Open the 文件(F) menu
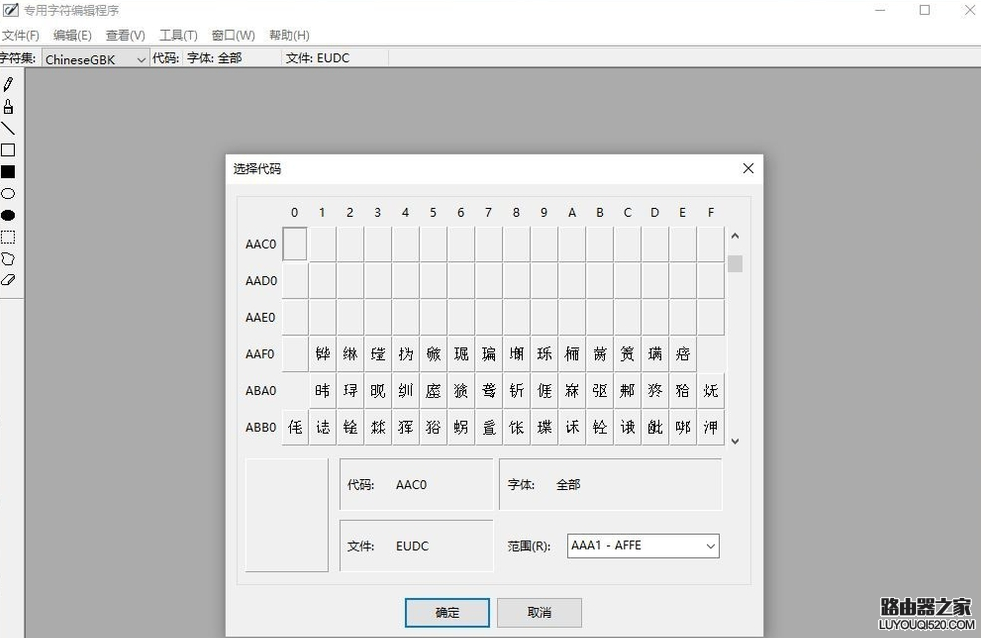The height and width of the screenshot is (638, 981). point(22,35)
